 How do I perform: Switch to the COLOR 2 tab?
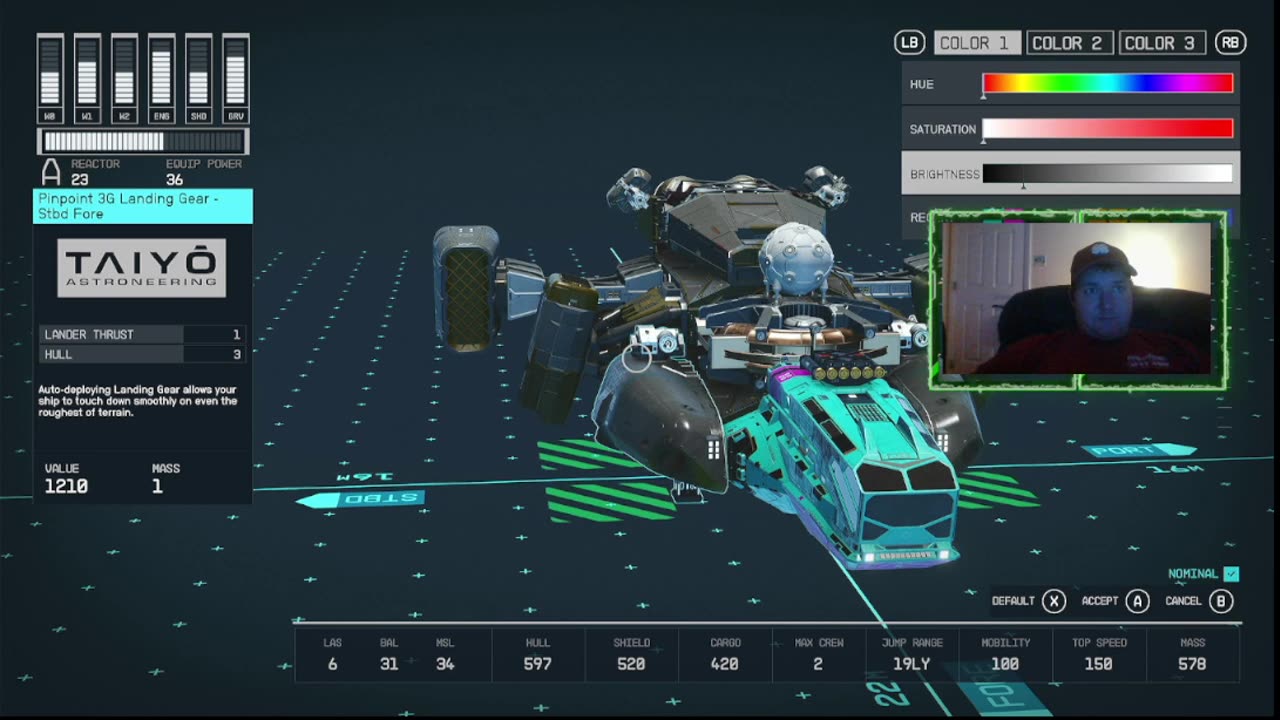(x=1068, y=43)
